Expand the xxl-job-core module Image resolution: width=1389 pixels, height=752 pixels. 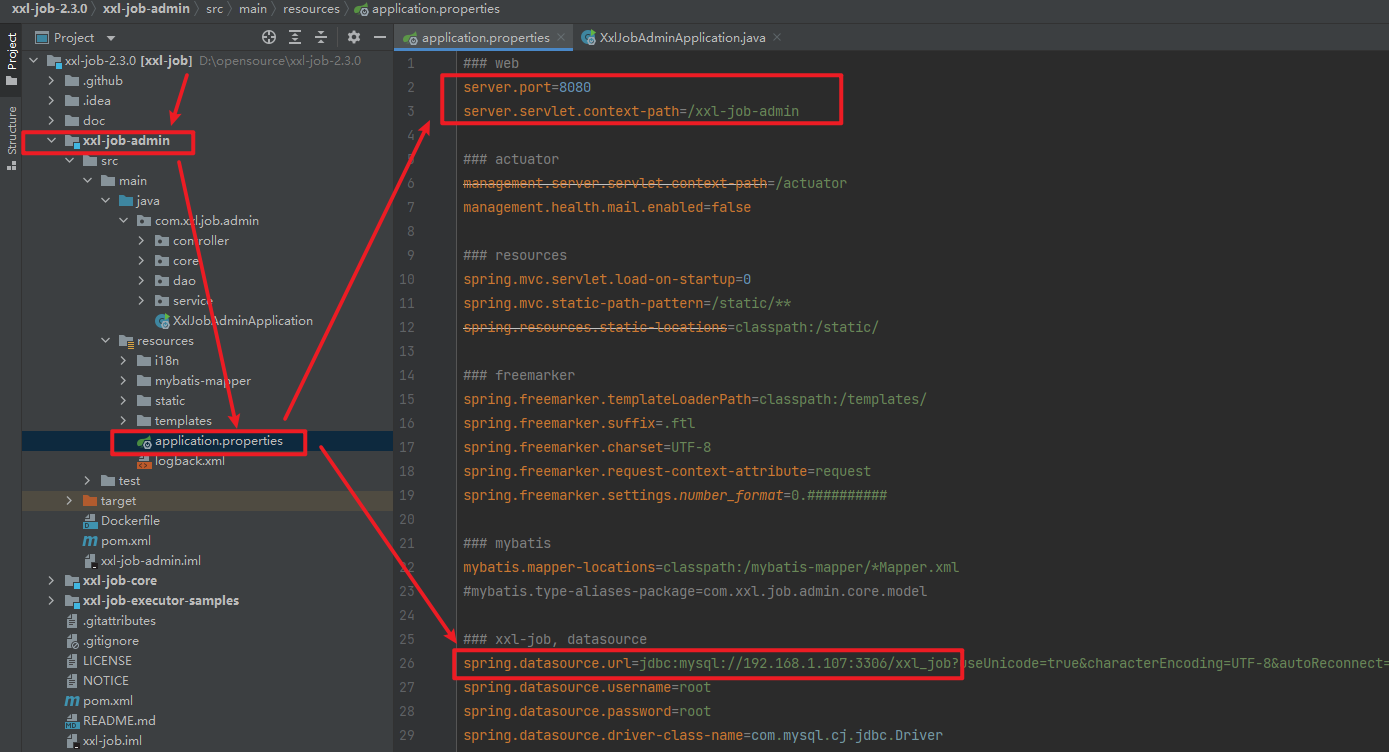51,581
